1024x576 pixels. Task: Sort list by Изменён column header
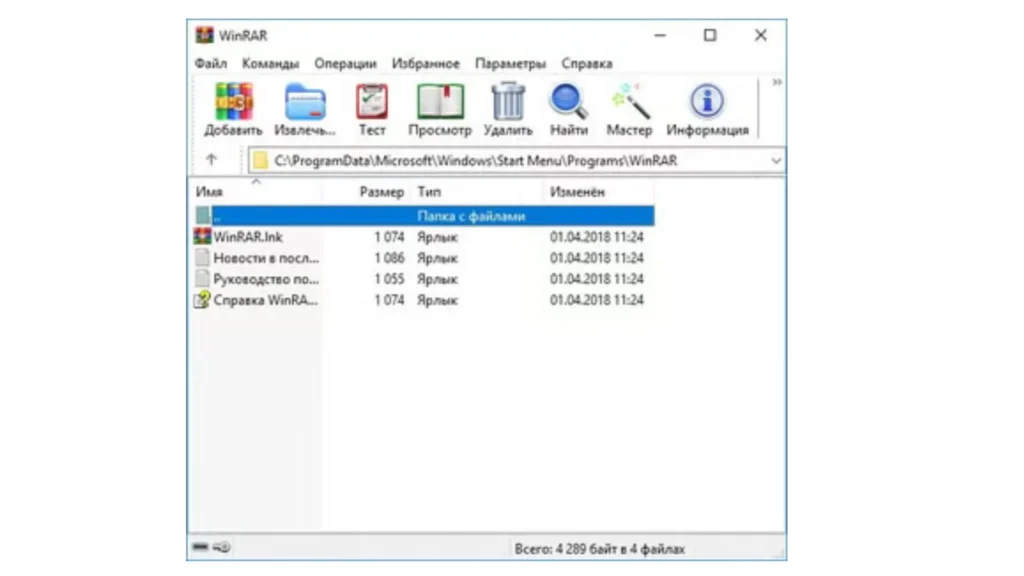(x=578, y=192)
